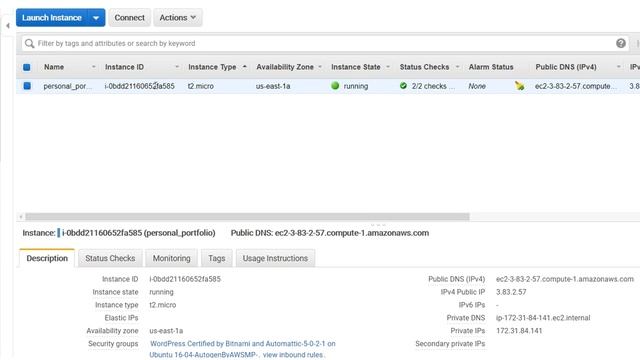Click the green status checks checkmark icon
Image resolution: width=640 pixels, height=360 pixels.
[x=403, y=86]
